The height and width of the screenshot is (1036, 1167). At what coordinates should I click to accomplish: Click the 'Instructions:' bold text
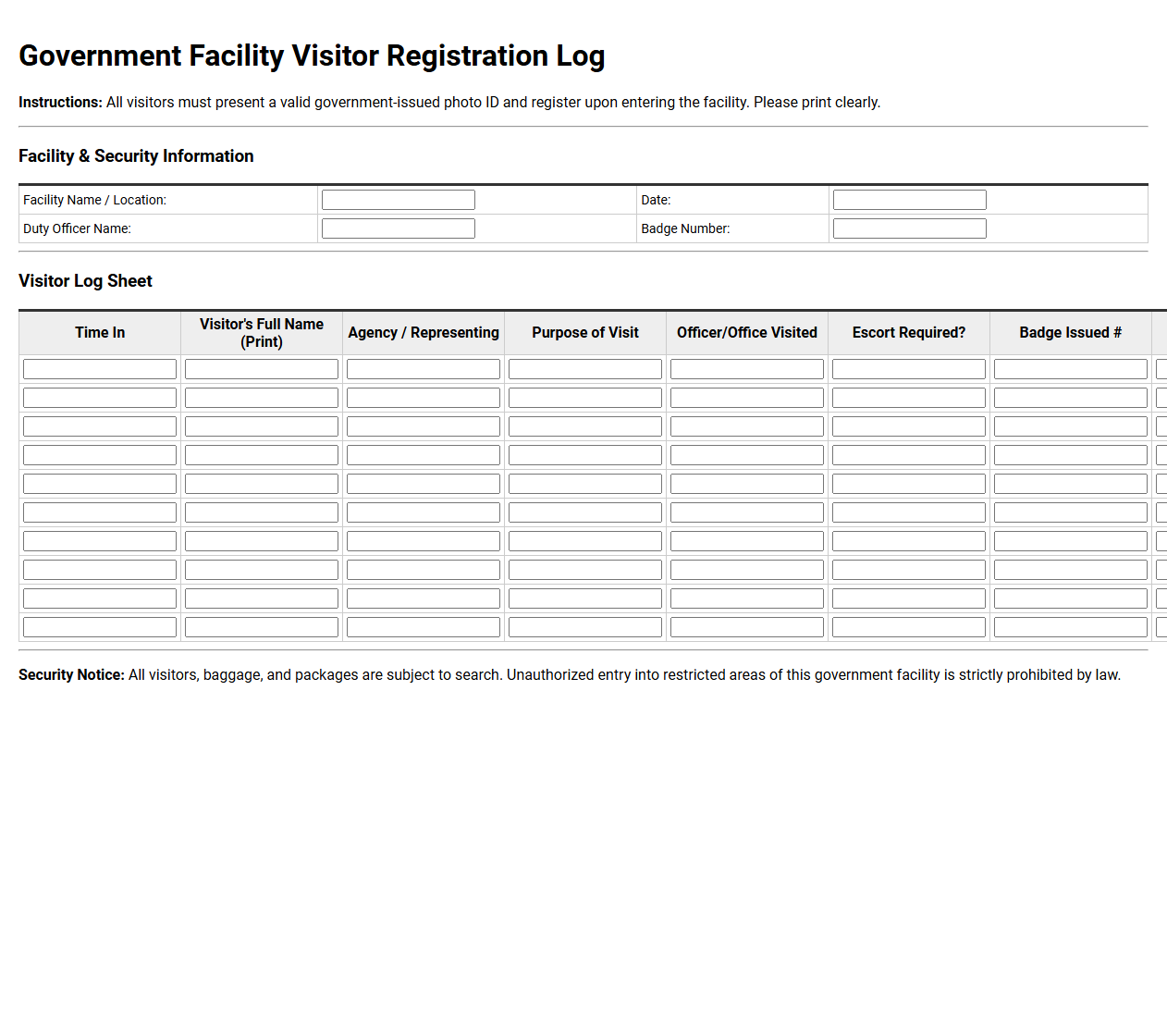click(60, 103)
